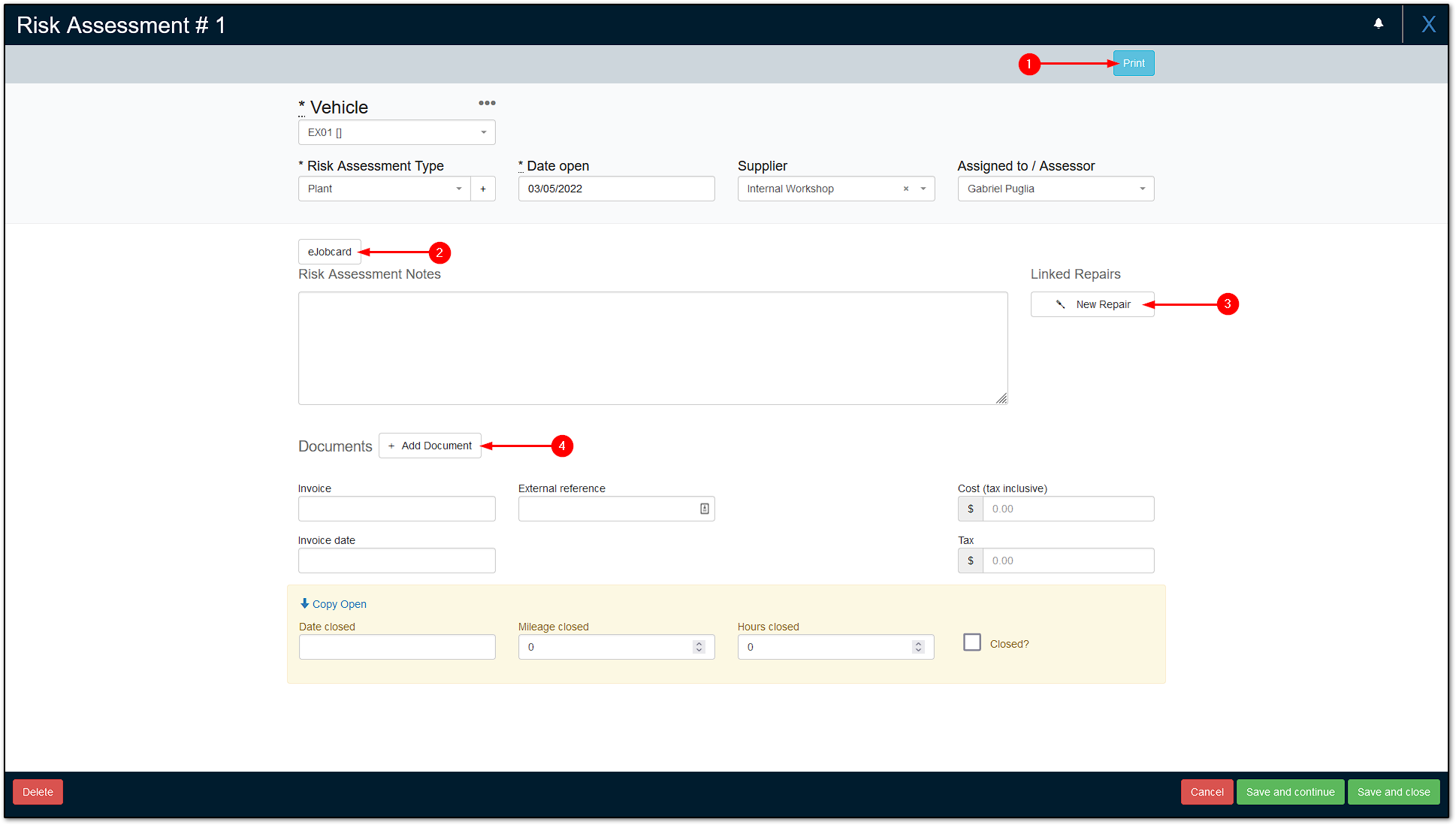Open the Assigned to / Assessor dropdown
The image size is (1456, 825).
[x=1056, y=189]
